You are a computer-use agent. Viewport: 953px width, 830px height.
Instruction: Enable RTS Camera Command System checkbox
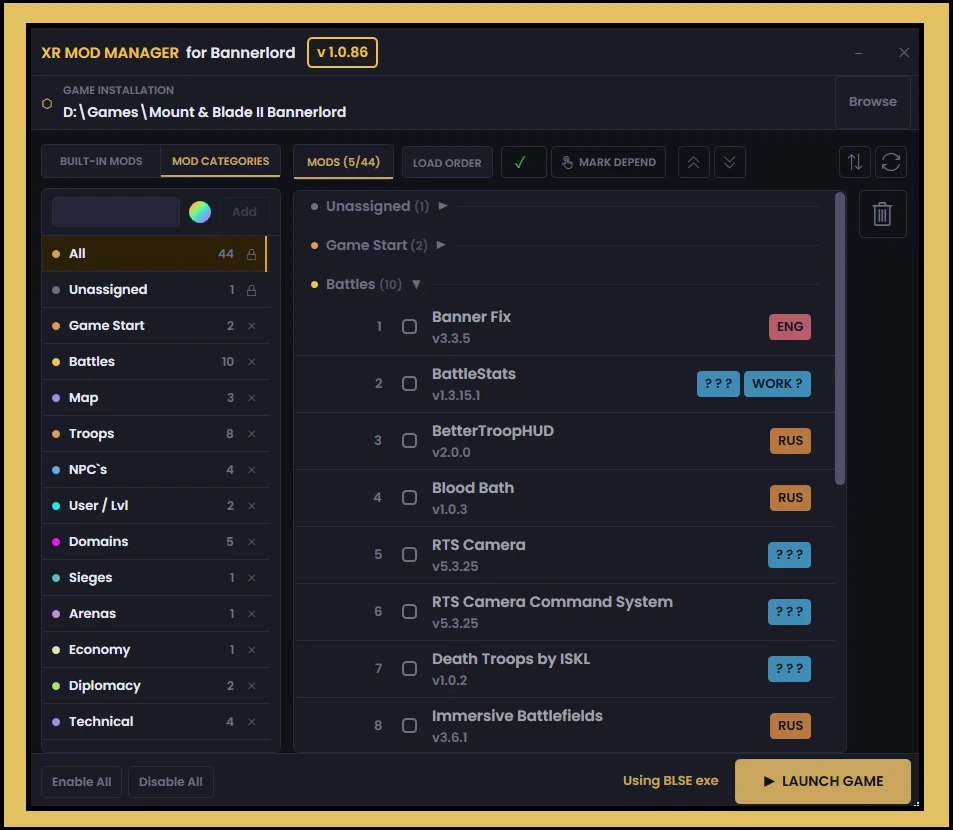point(410,611)
